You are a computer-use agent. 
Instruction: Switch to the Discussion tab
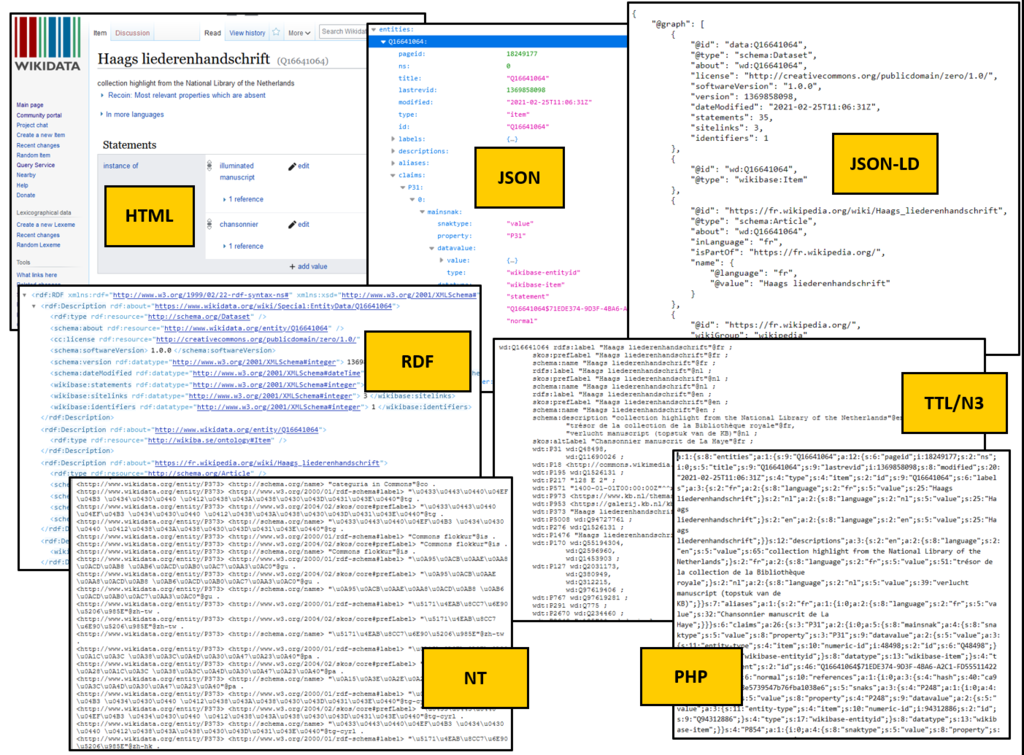pyautogui.click(x=133, y=33)
